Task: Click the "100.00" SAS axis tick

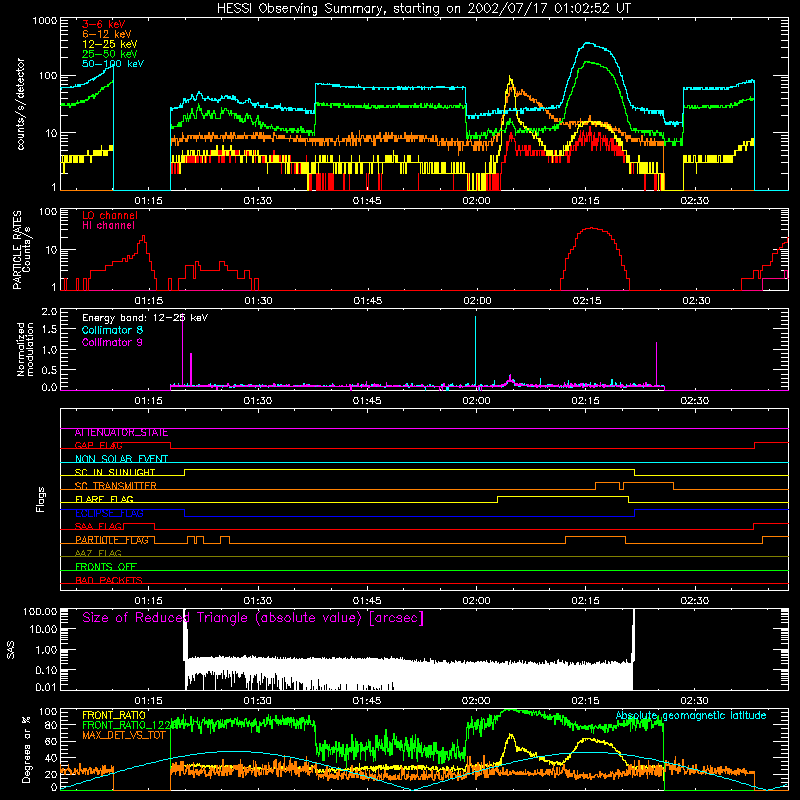Action: pos(40,612)
